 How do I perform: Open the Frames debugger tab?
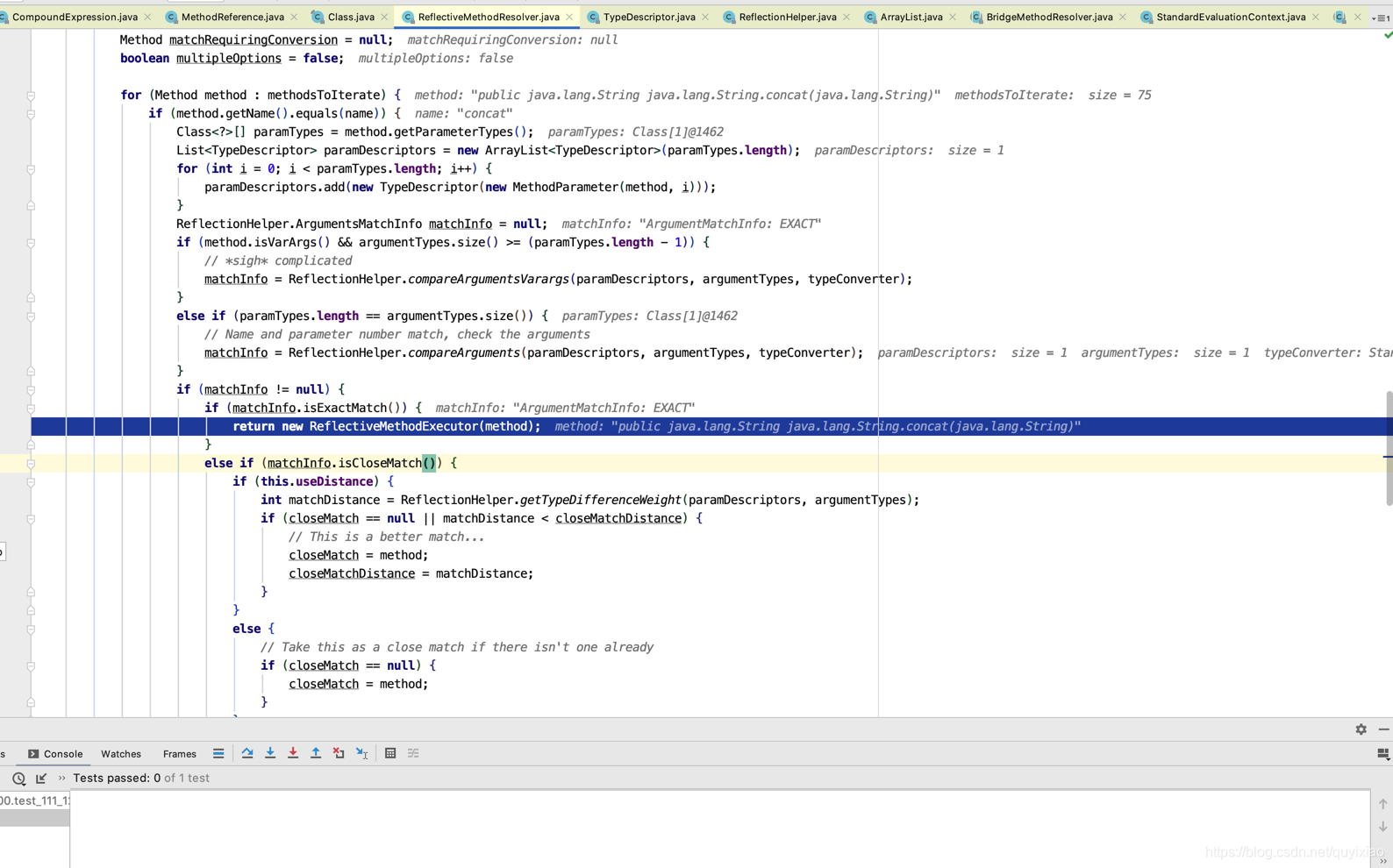pos(180,754)
